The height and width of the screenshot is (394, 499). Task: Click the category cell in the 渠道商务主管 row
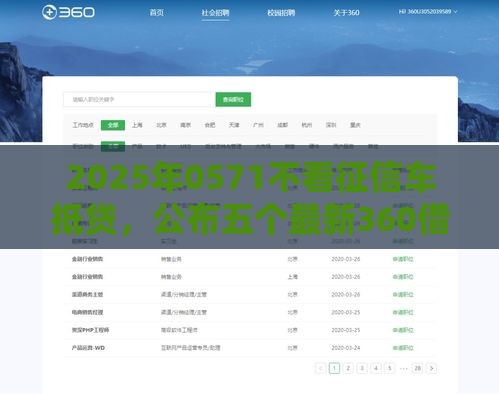(x=184, y=294)
